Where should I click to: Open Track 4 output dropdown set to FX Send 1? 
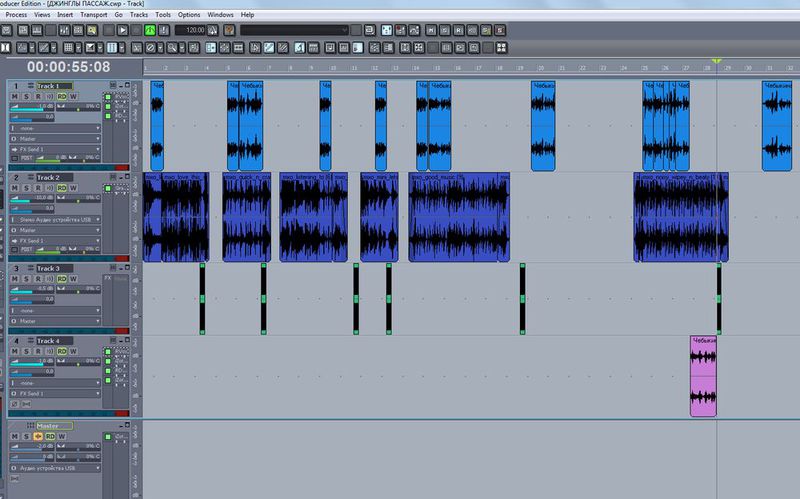(x=55, y=393)
